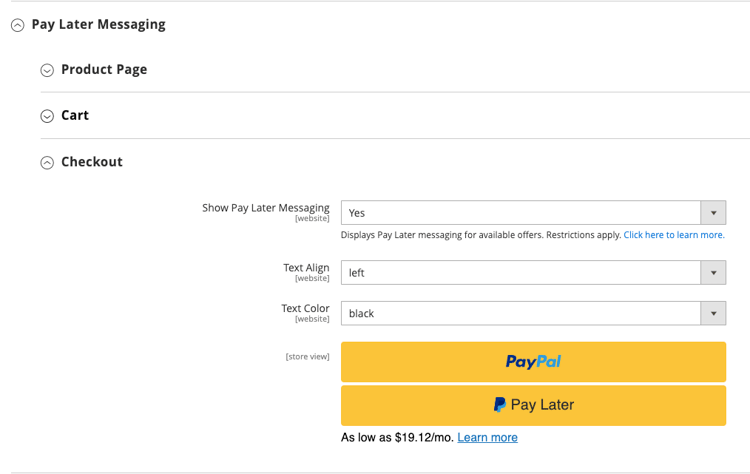The image size is (750, 474).
Task: Click the Pay Later Messaging section title
Action: tap(98, 25)
